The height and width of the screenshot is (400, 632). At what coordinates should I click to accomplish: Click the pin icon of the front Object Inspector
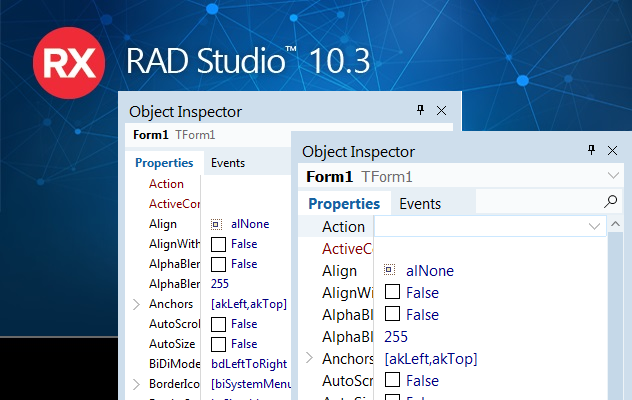591,150
